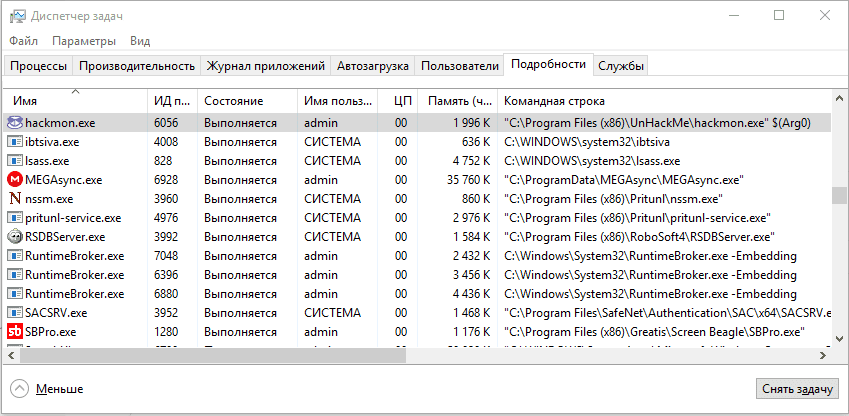Click the lsass.exe process icon
This screenshot has height=416, width=849.
(x=15, y=161)
